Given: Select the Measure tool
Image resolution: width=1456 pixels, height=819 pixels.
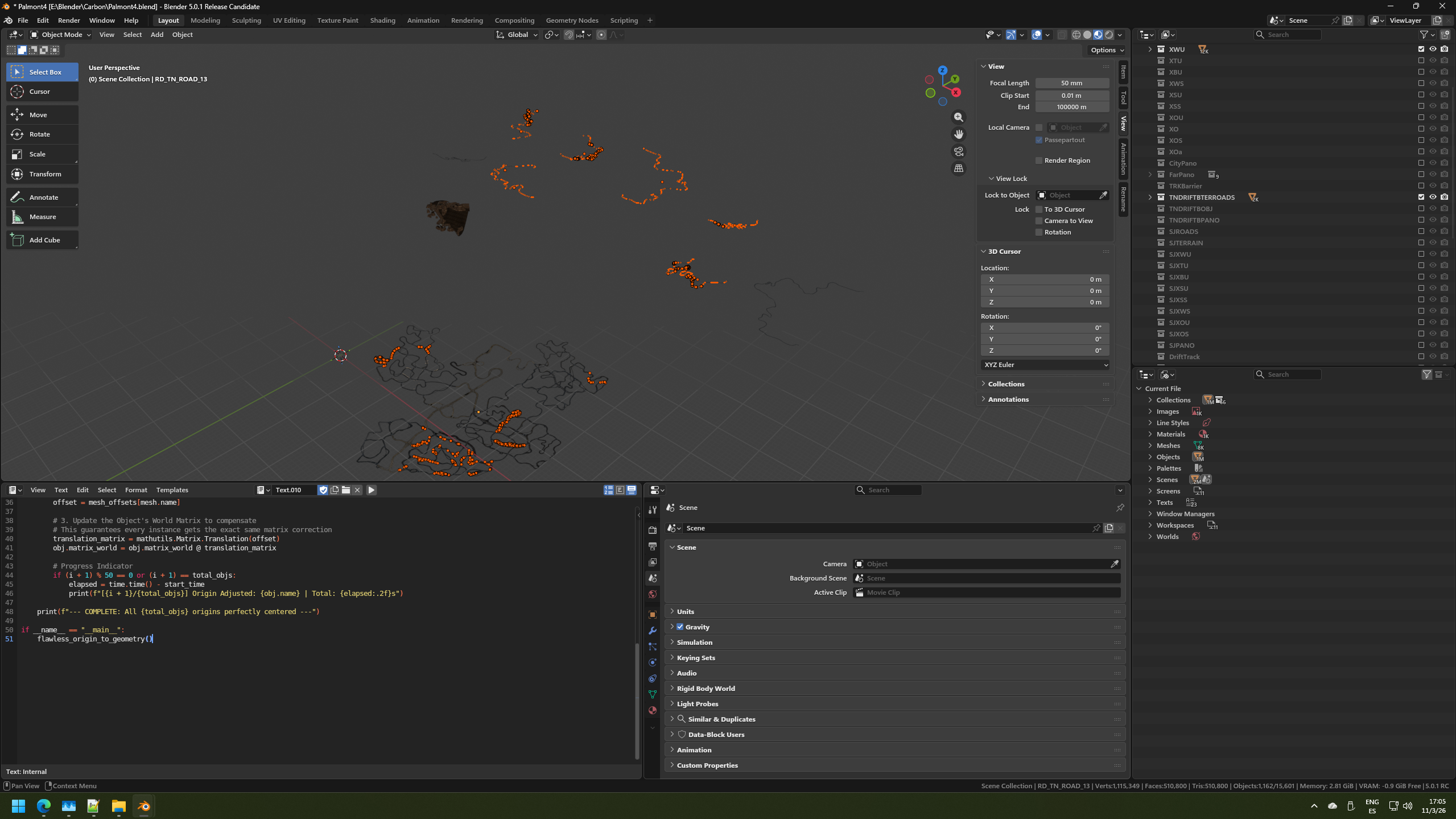Looking at the screenshot, I should point(42,217).
